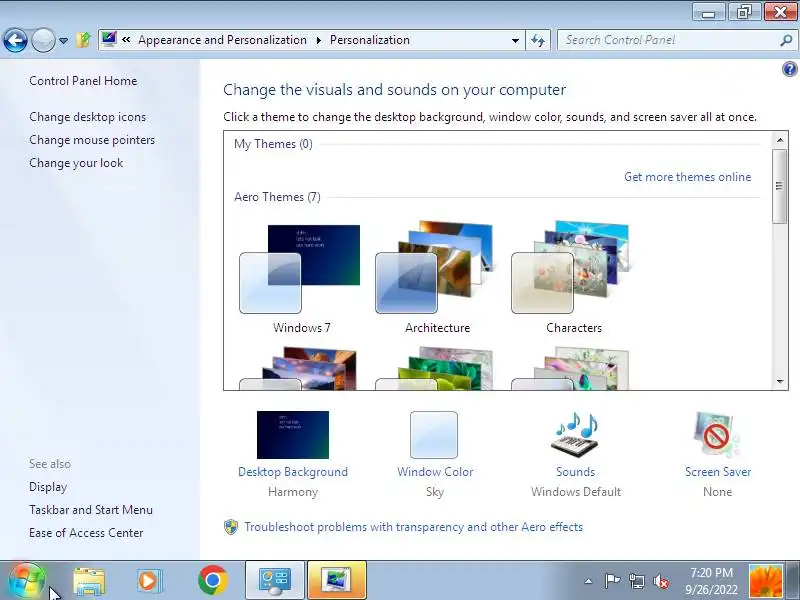Click the flower icon in the taskbar corner
Image resolution: width=800 pixels, height=600 pixels.
(x=765, y=582)
